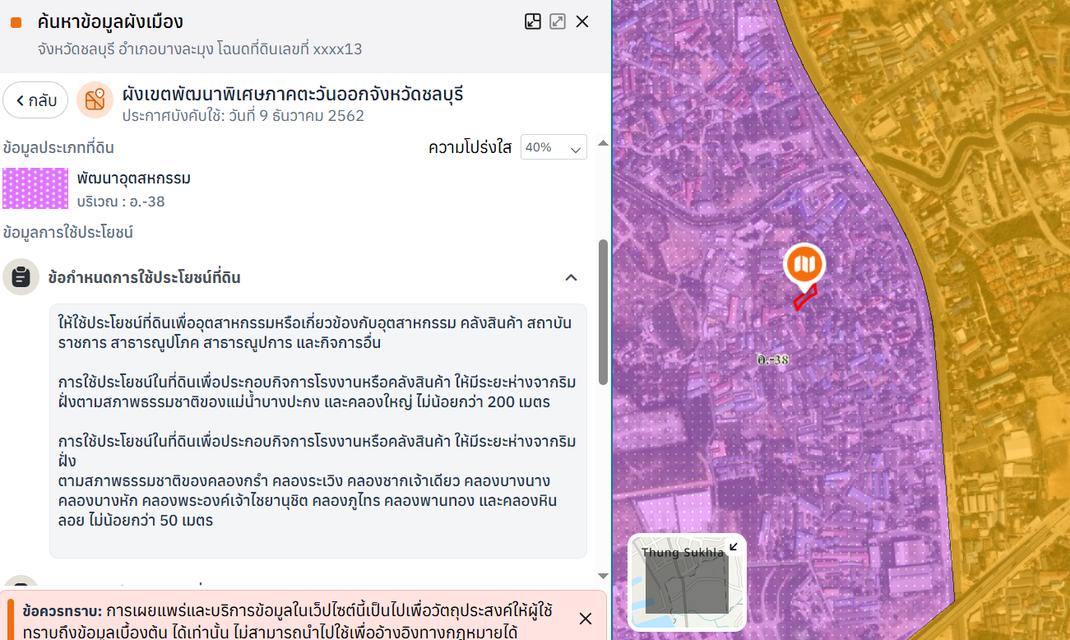Click the panel scrollbar down arrow
Image resolution: width=1070 pixels, height=640 pixels.
(603, 576)
